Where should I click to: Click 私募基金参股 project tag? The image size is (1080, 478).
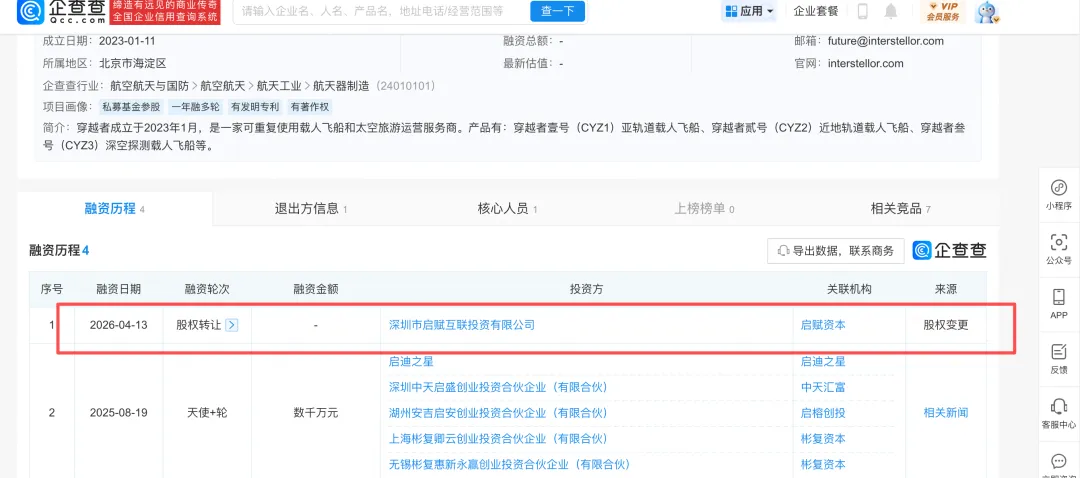click(x=131, y=107)
